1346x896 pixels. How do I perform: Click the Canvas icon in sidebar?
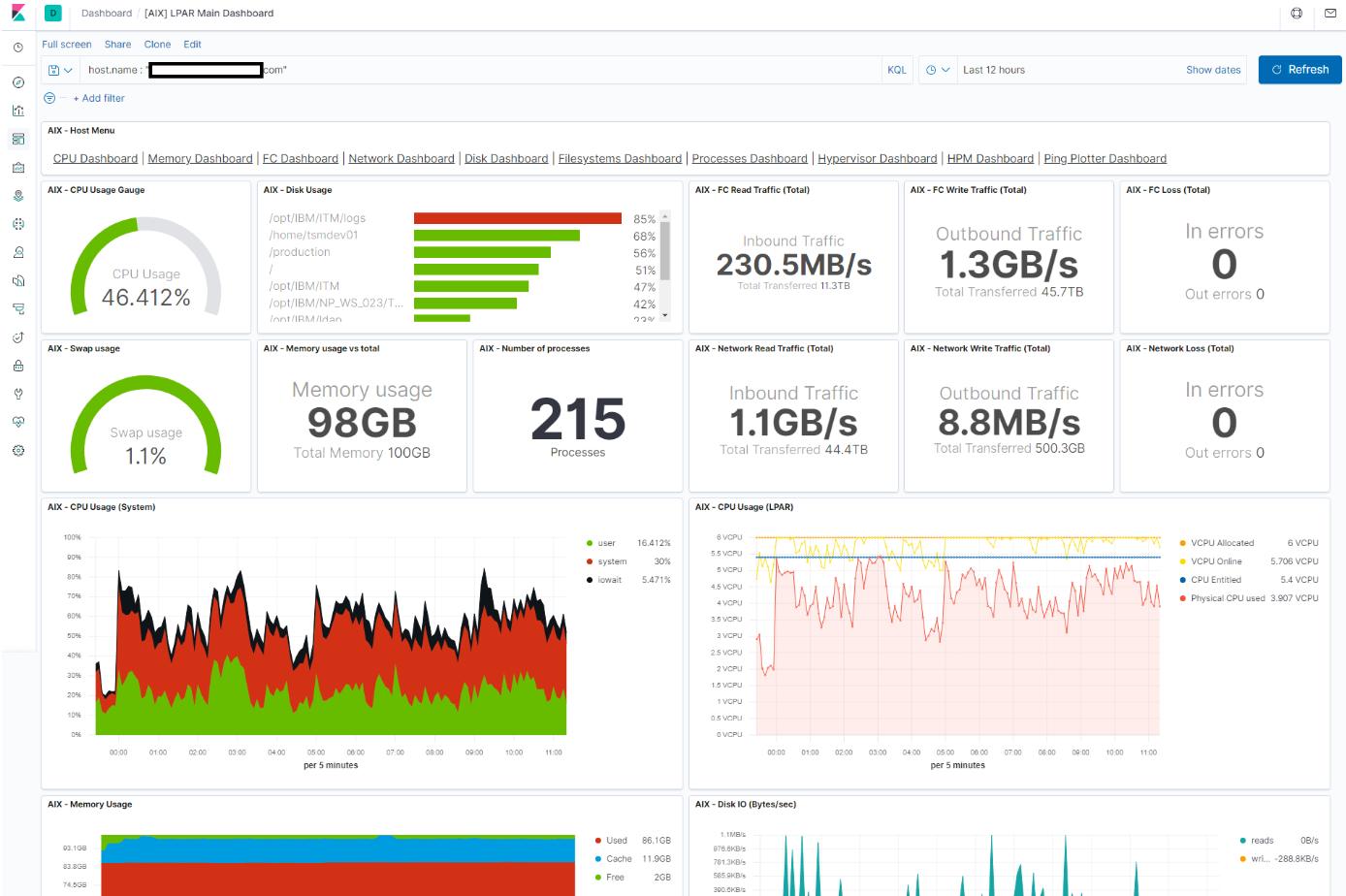[18, 168]
